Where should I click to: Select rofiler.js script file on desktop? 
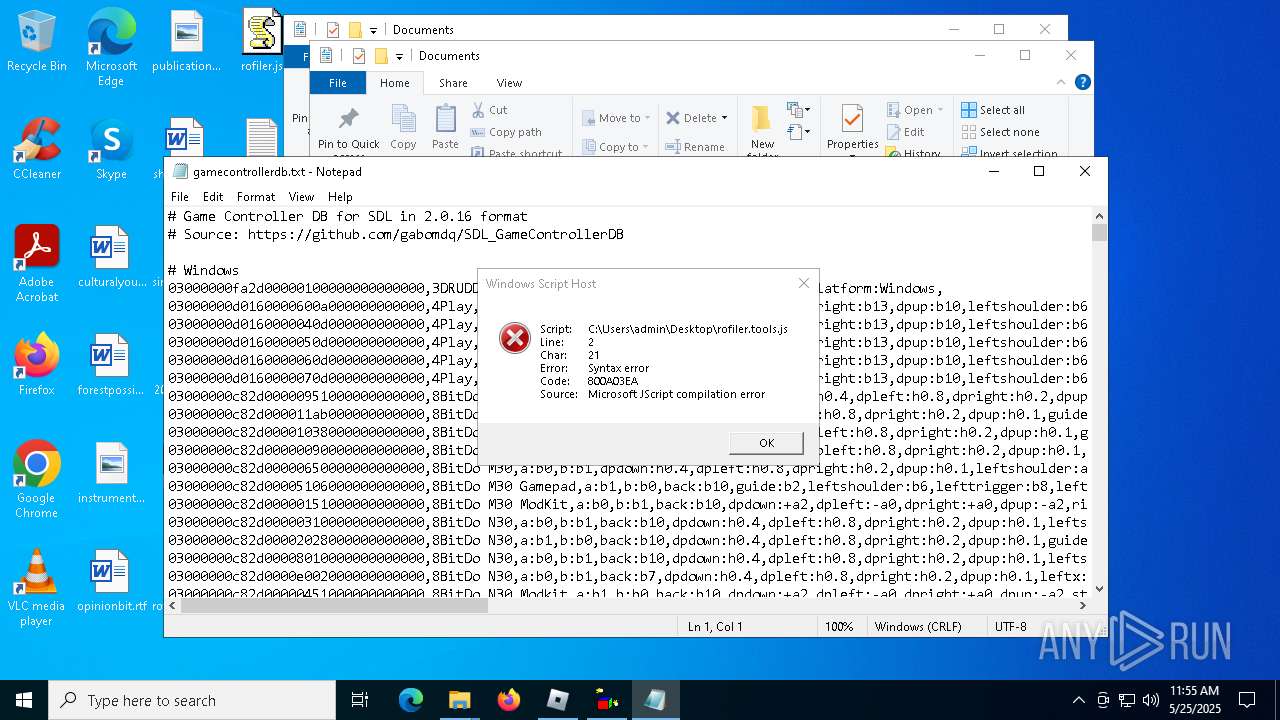[262, 42]
